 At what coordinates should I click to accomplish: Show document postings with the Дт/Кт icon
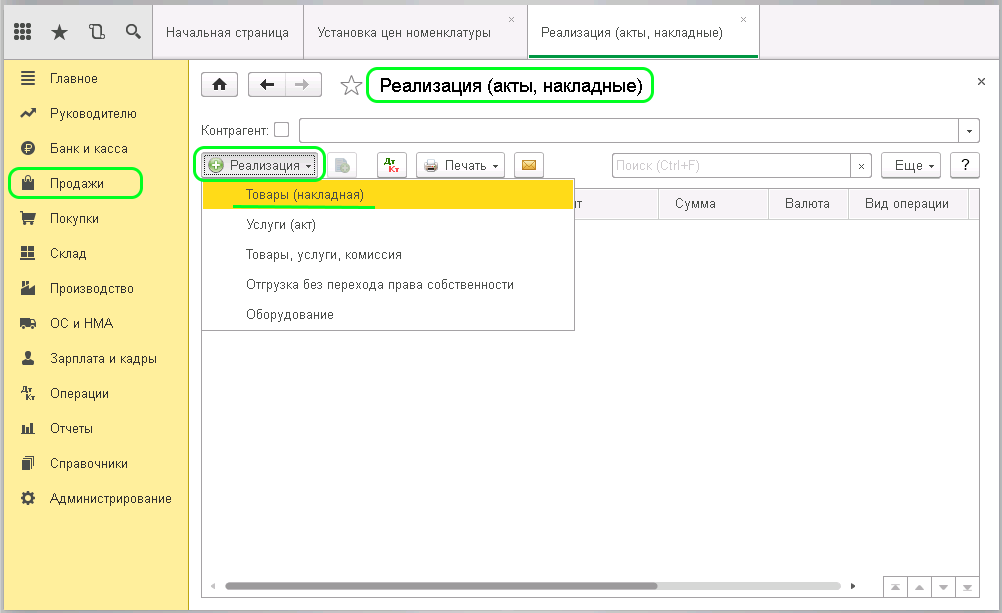(391, 164)
